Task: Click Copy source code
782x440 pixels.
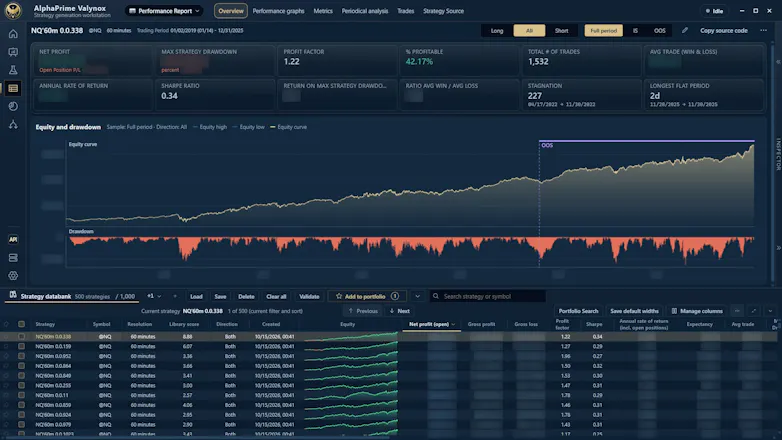Action: pos(724,30)
